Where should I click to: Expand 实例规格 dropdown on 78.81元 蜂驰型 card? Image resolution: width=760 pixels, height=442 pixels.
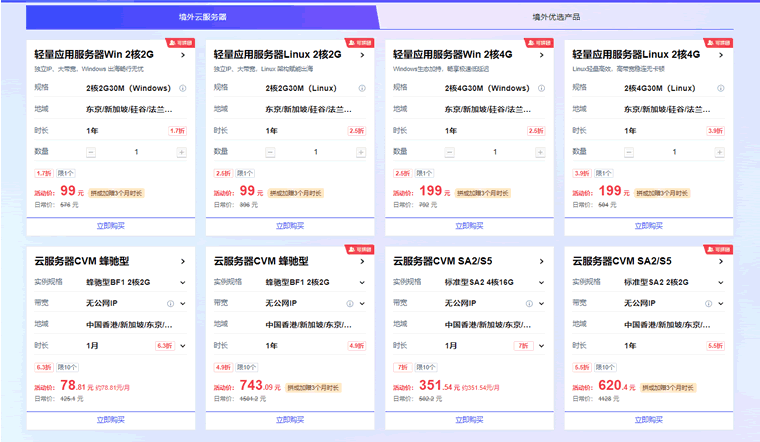(x=183, y=283)
